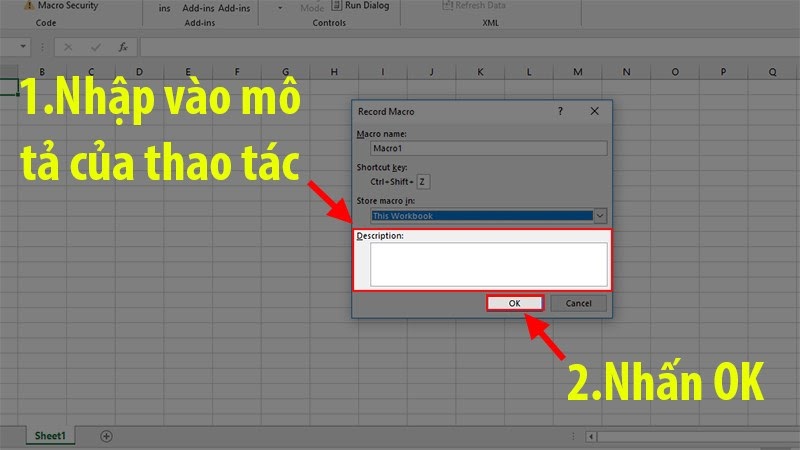Click the shortcut key letter box

coord(423,182)
